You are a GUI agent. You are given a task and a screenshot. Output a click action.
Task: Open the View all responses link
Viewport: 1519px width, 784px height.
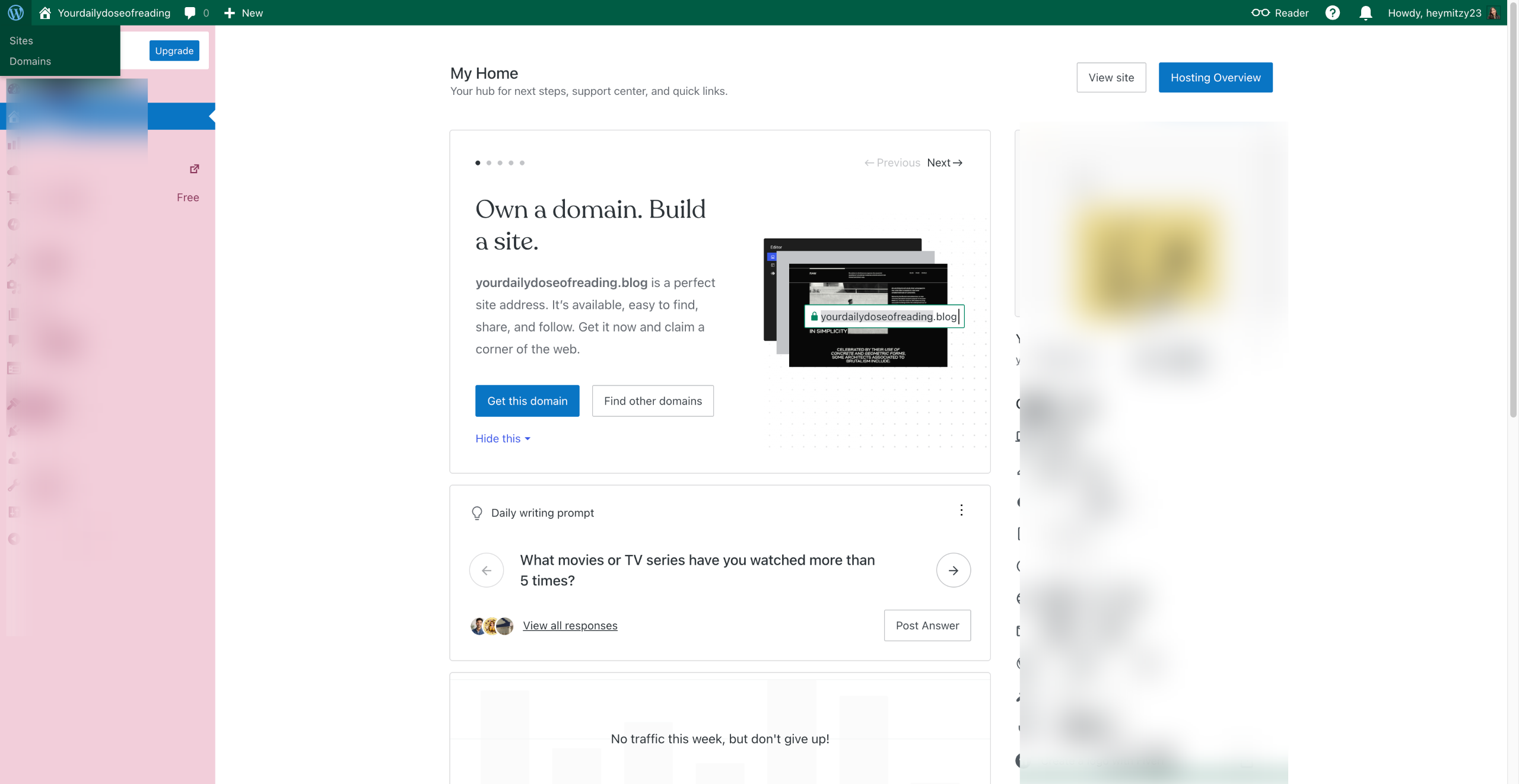pyautogui.click(x=570, y=625)
